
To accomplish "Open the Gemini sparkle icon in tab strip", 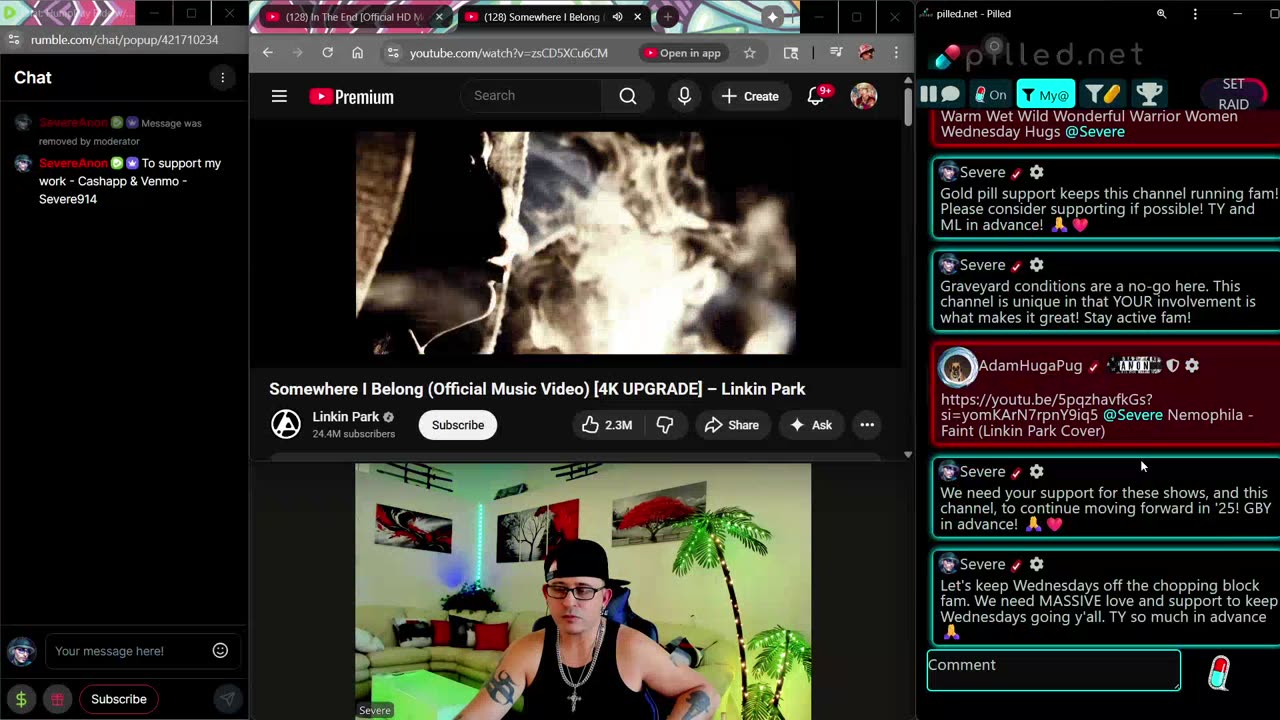I will pos(772,17).
